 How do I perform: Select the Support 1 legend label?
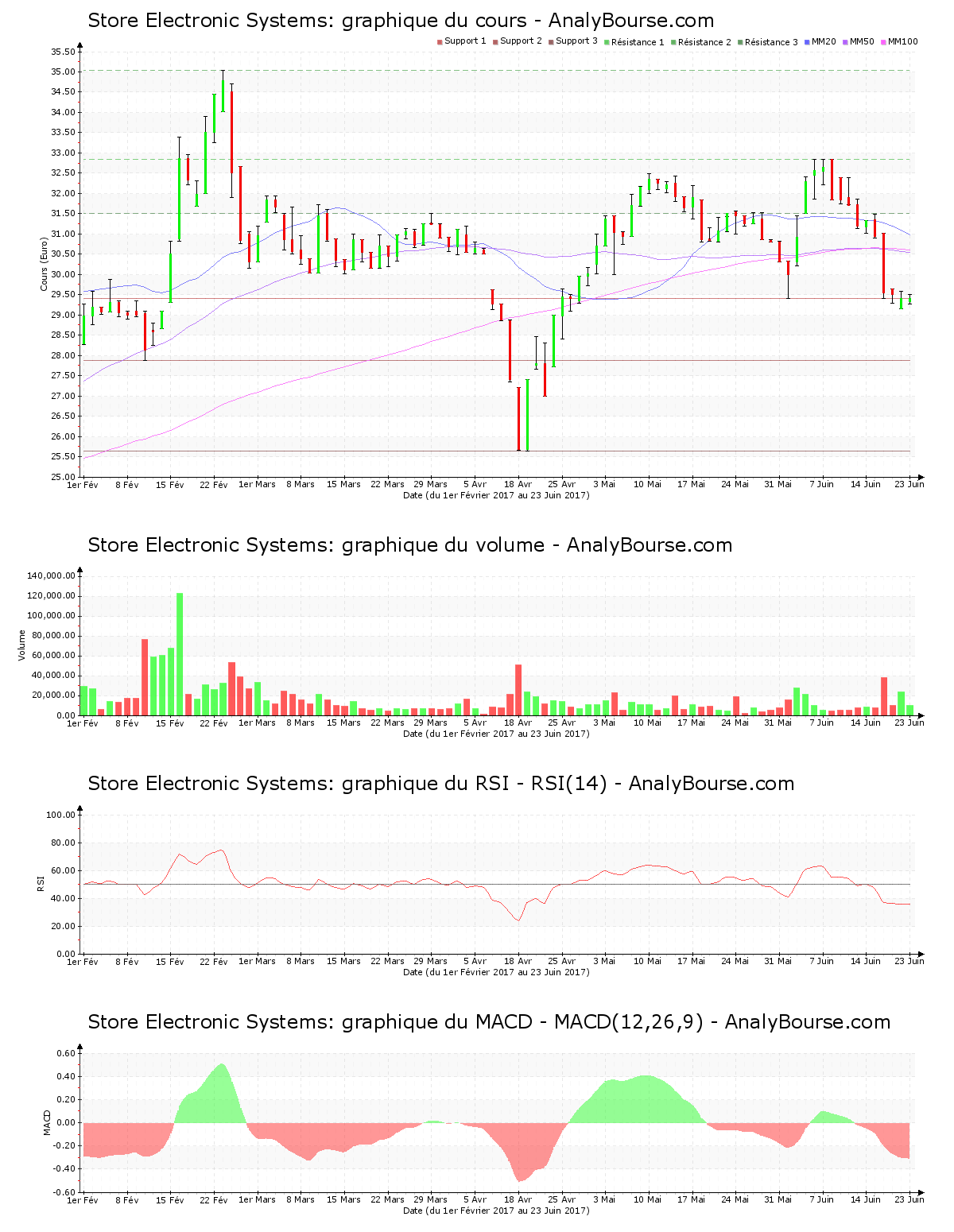coord(465,41)
